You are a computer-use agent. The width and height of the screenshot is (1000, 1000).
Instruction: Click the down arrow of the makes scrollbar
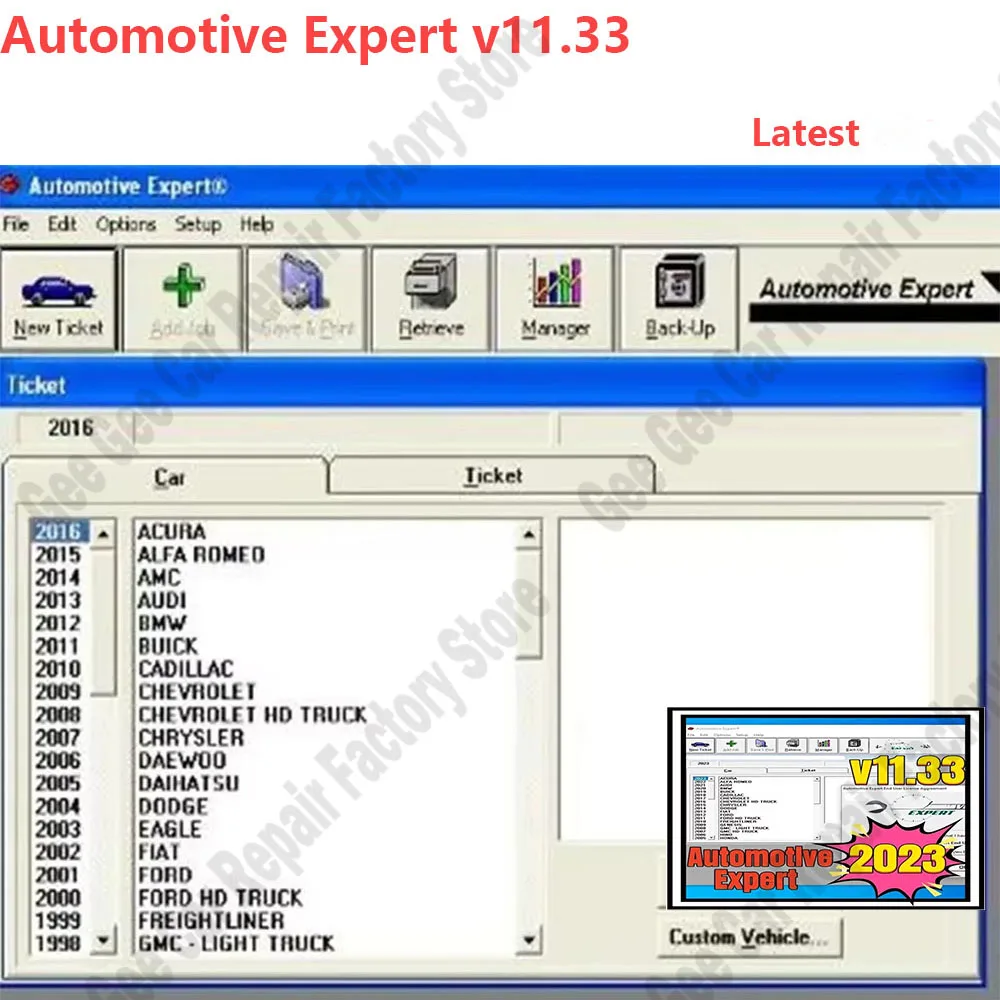(528, 940)
